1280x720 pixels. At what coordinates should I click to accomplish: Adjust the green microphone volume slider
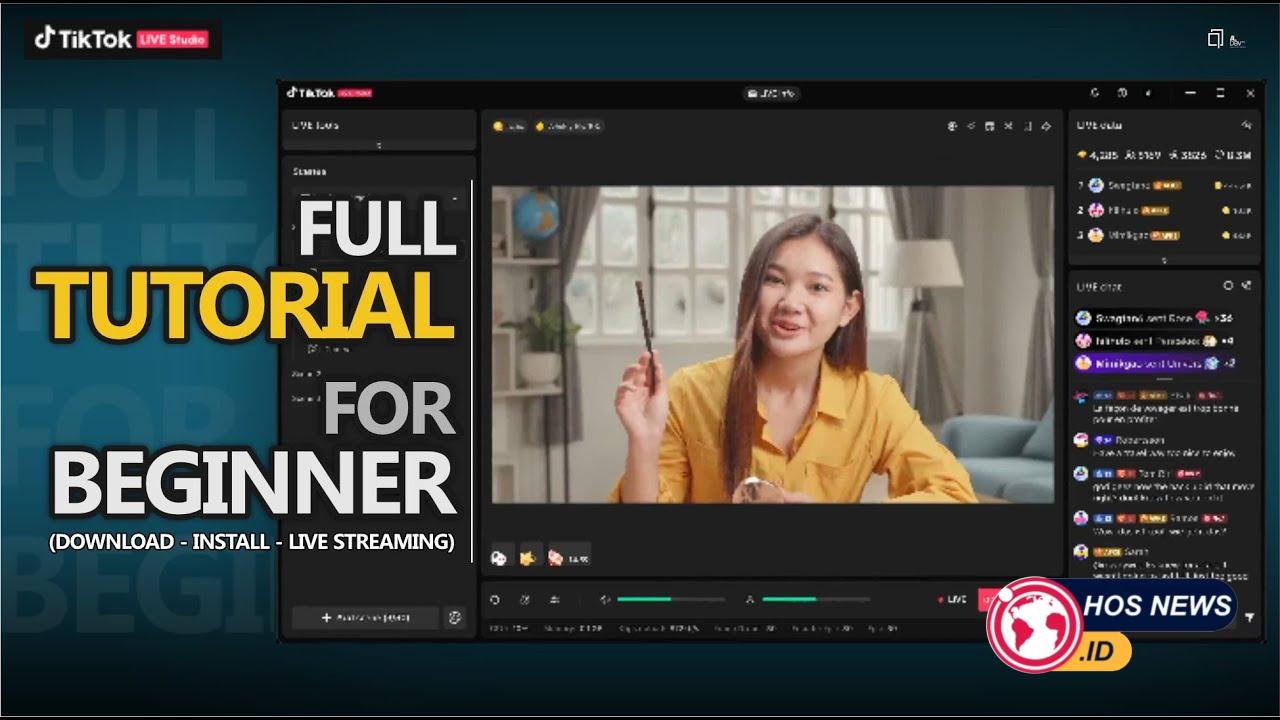(816, 600)
